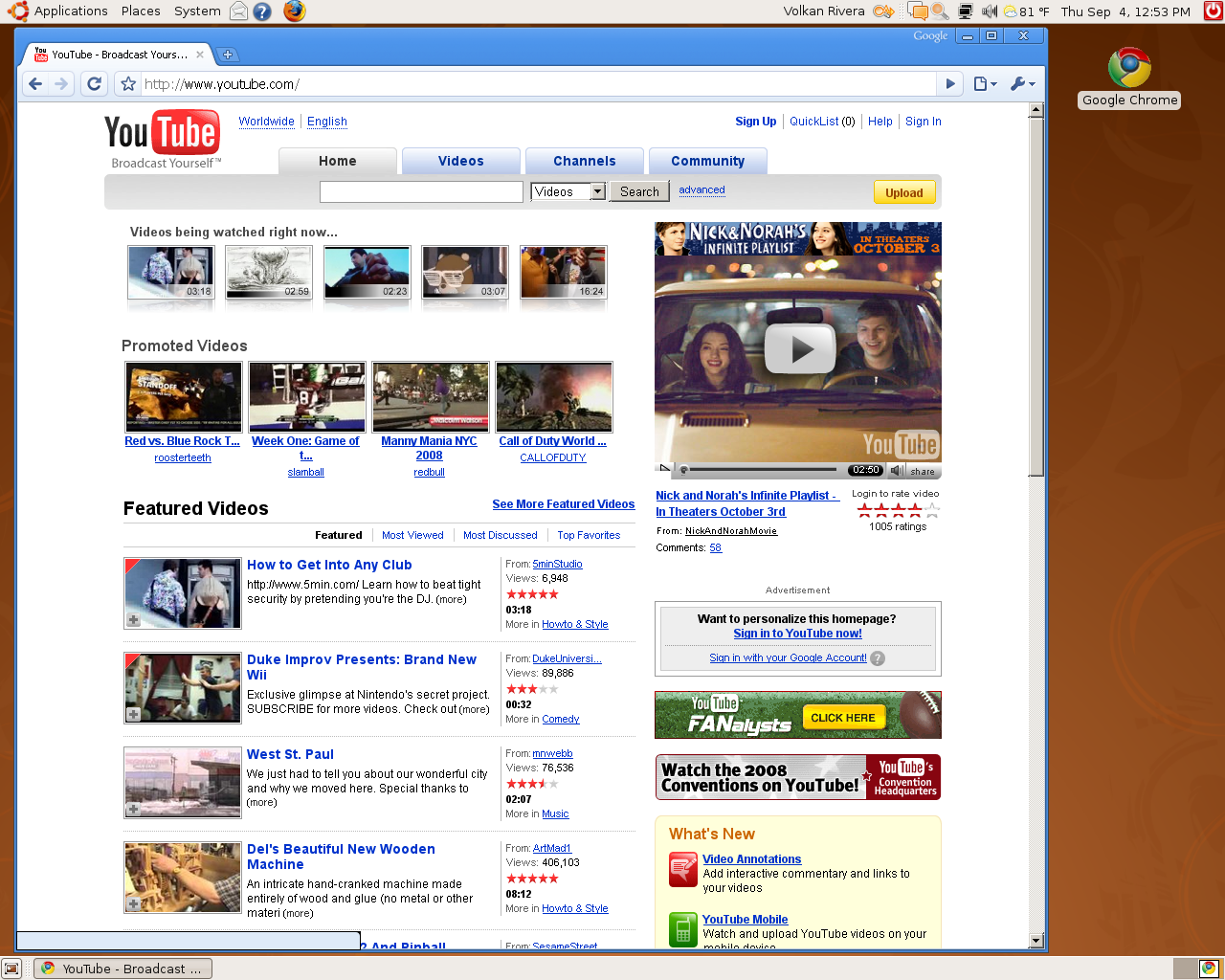Select the Most Discussed tab
1225x980 pixels.
(500, 535)
